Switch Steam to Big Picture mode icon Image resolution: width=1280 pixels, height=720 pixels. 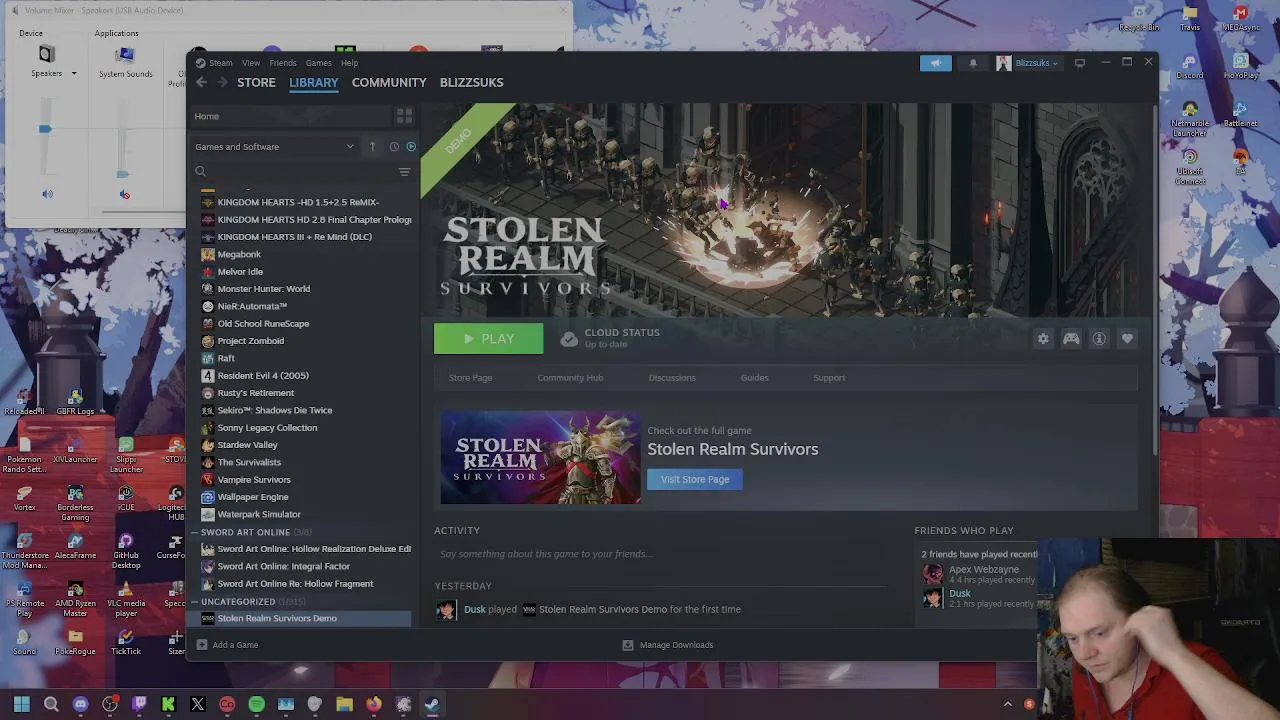[1080, 63]
